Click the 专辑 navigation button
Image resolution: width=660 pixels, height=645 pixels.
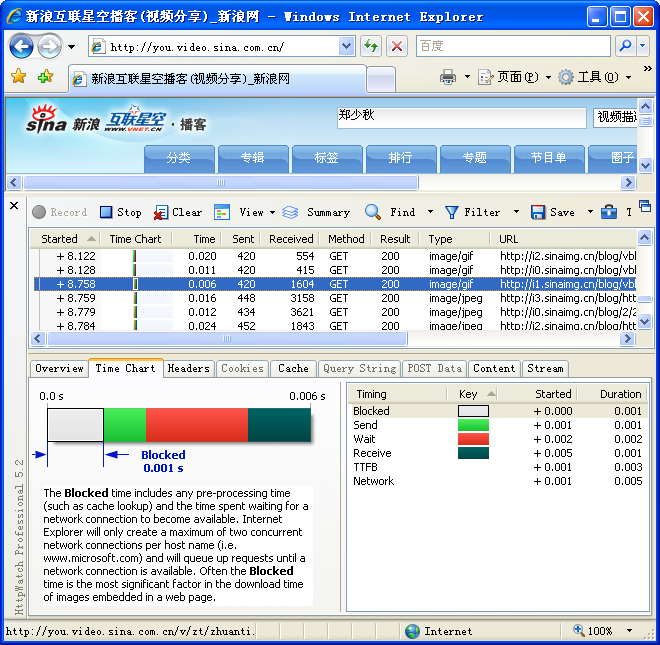pos(253,157)
